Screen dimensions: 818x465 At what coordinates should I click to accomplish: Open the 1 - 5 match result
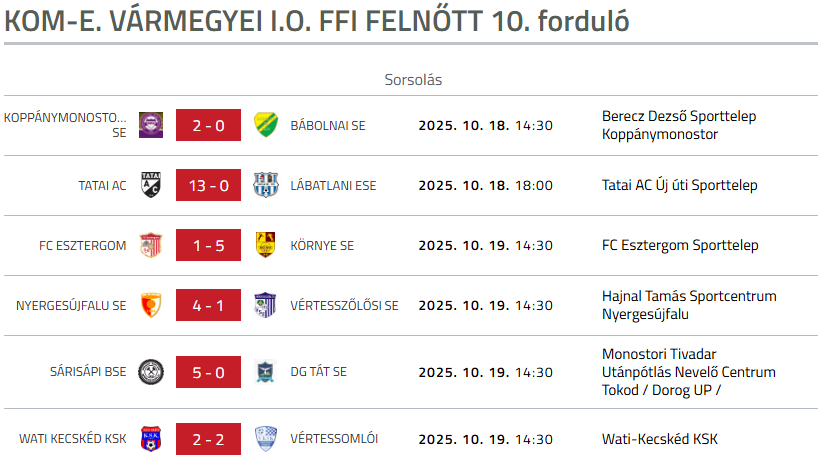coord(208,245)
